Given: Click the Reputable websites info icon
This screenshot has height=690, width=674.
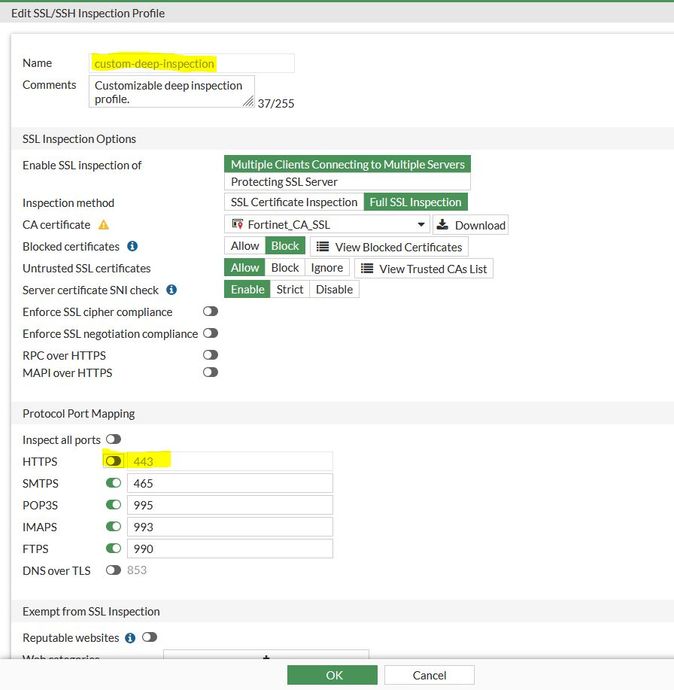Looking at the screenshot, I should (130, 638).
